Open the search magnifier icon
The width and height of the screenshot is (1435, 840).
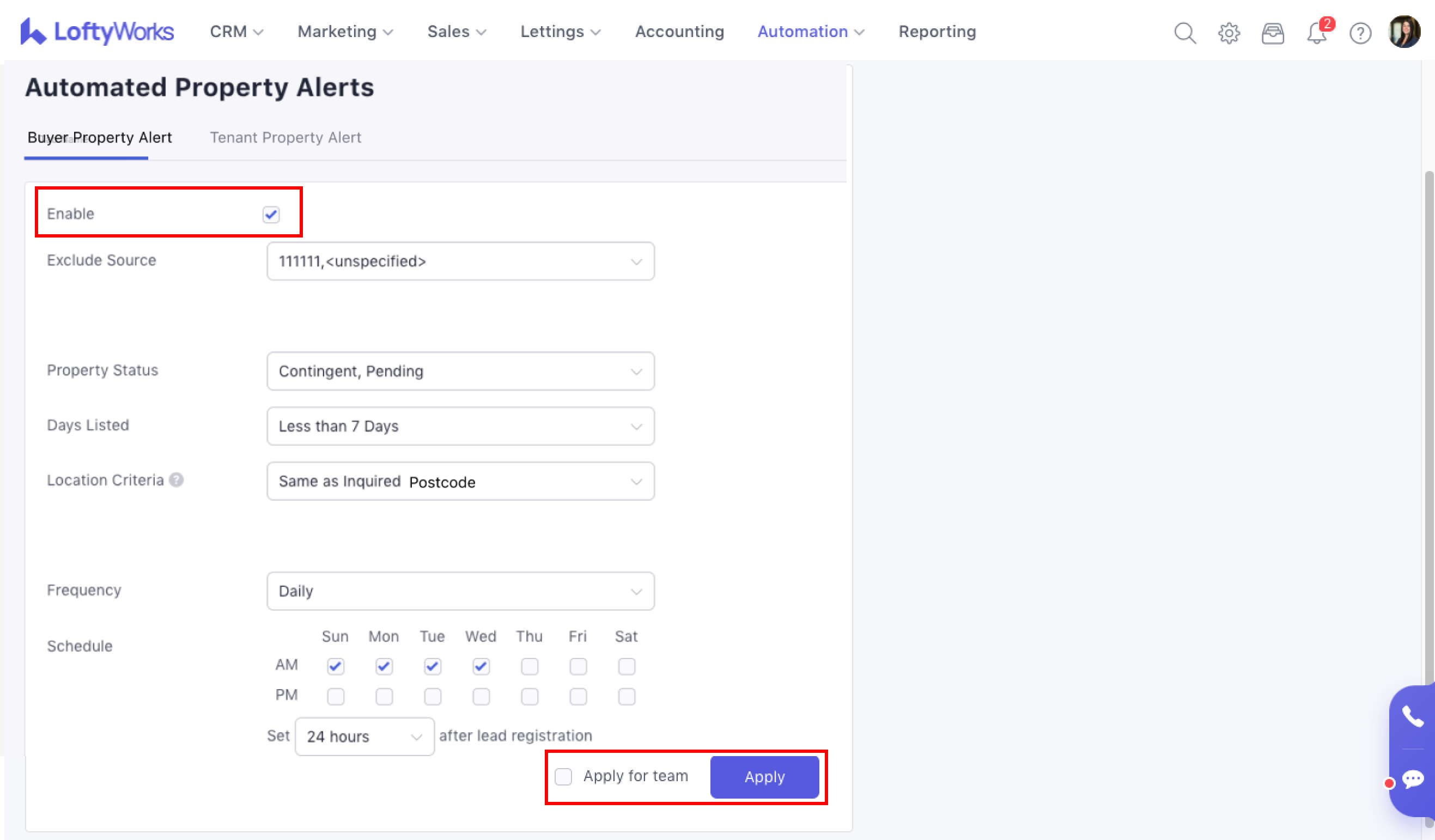[1184, 33]
